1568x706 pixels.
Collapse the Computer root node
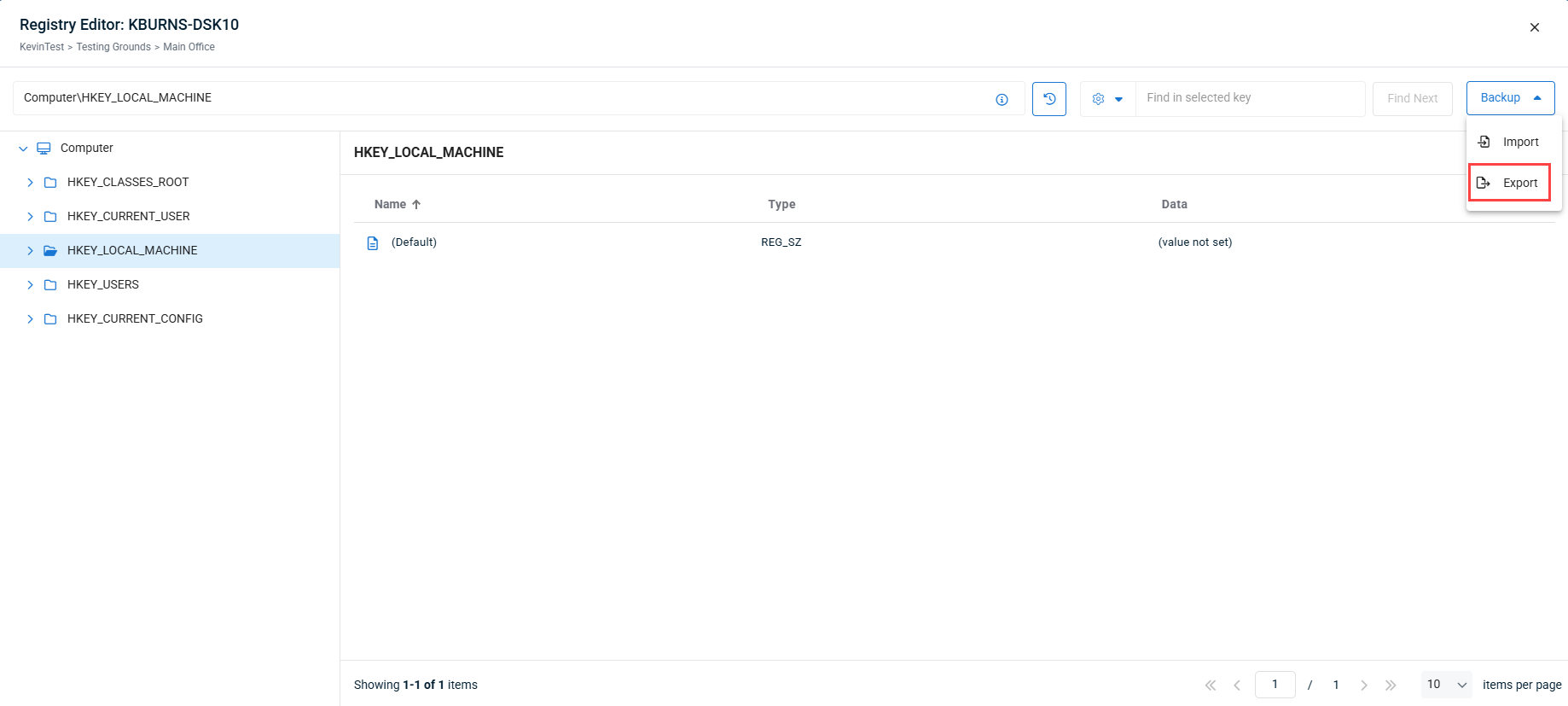23,149
